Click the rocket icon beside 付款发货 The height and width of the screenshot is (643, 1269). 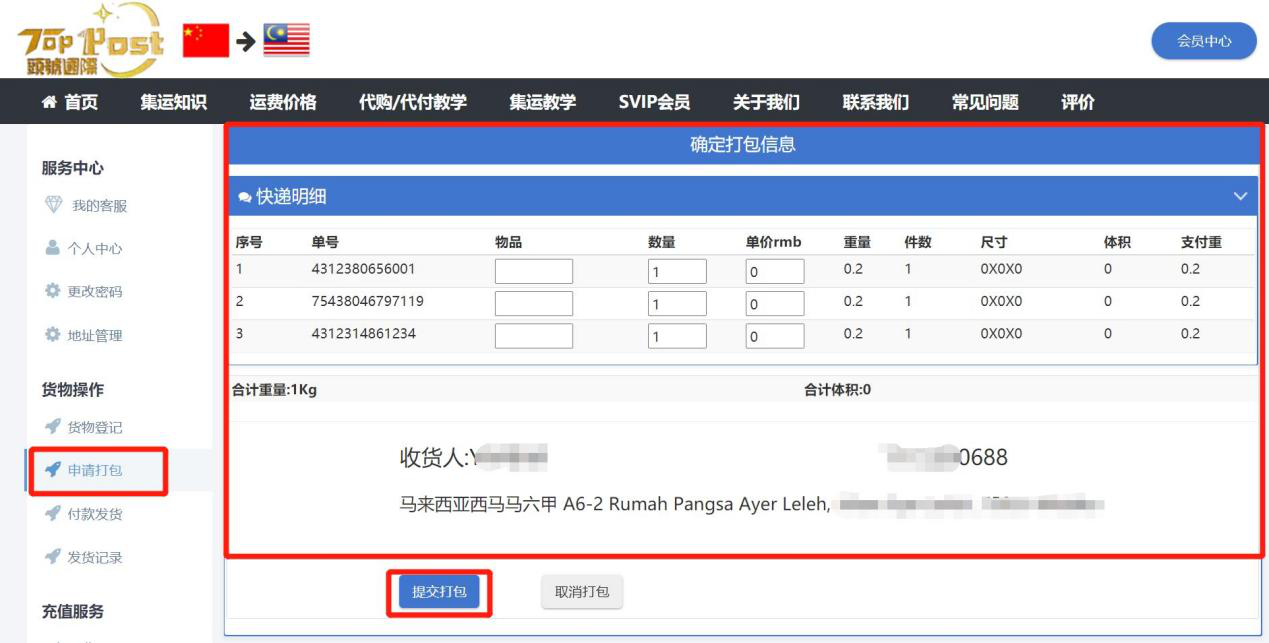pyautogui.click(x=54, y=515)
